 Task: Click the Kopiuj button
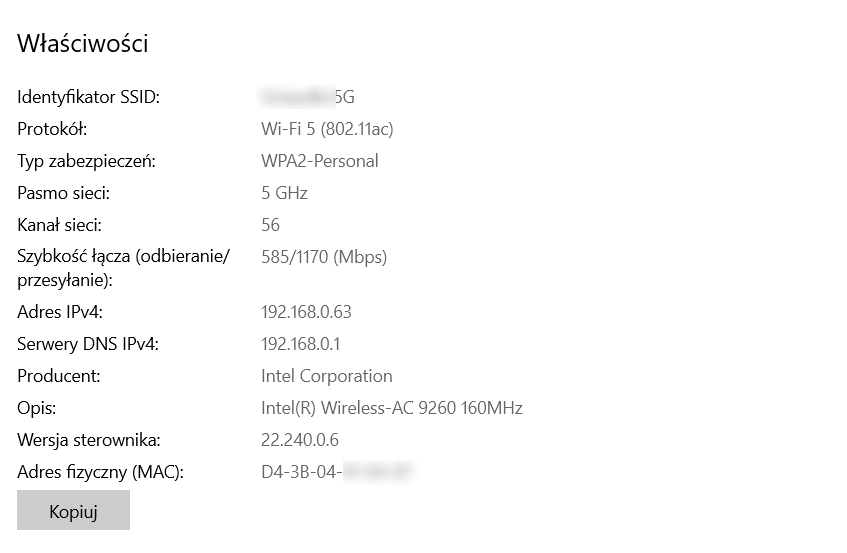click(x=73, y=511)
